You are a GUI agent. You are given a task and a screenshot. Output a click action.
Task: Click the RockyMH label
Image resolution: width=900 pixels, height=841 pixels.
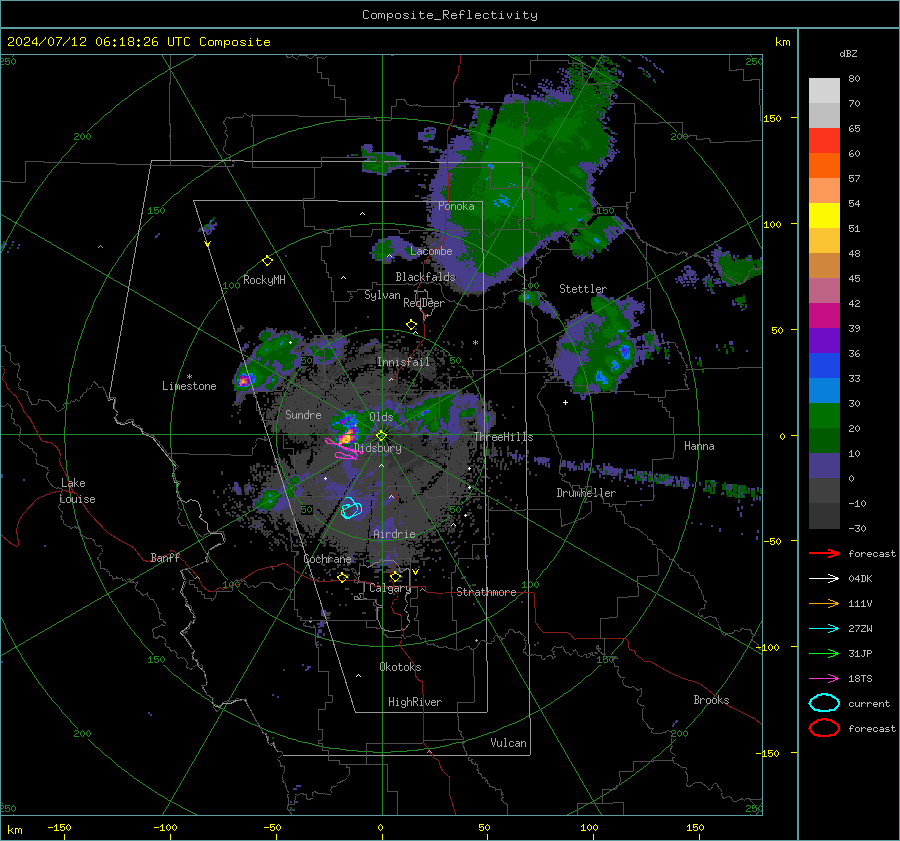pyautogui.click(x=264, y=280)
